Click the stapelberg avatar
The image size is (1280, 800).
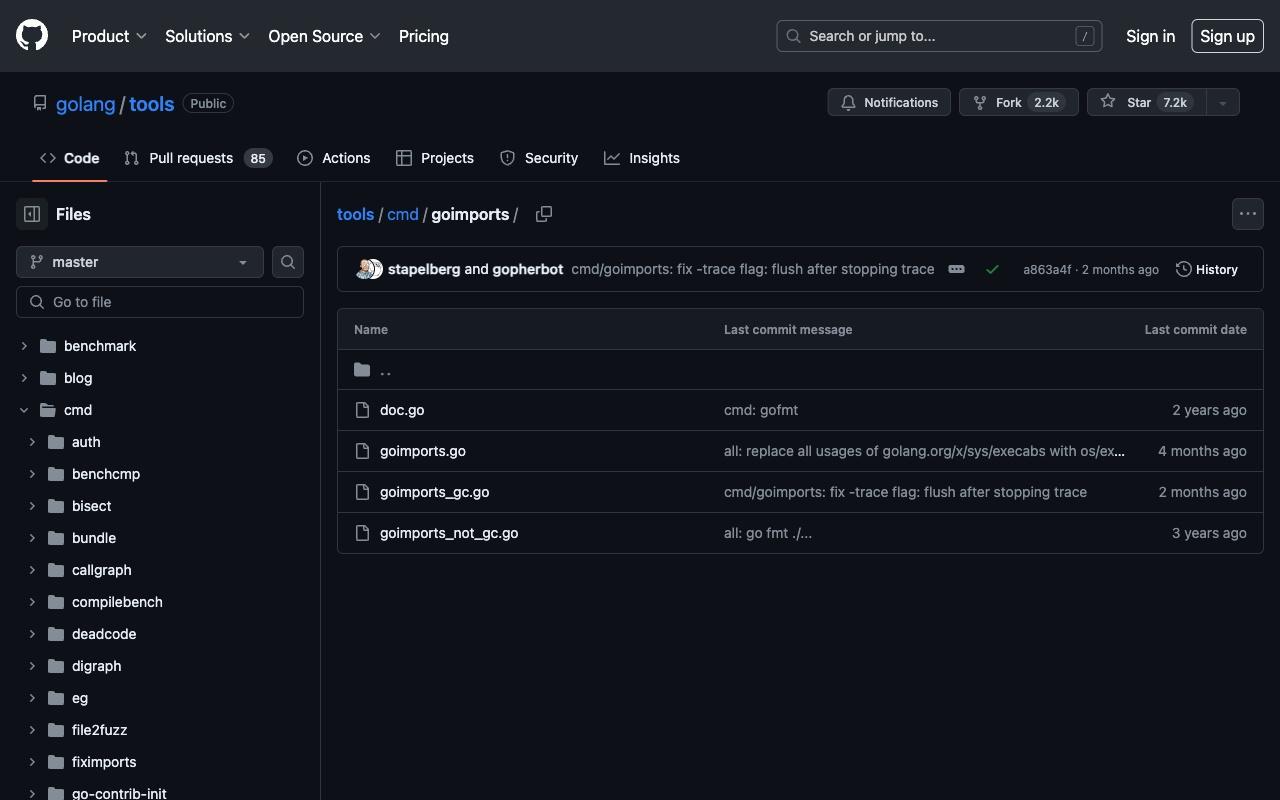[364, 269]
